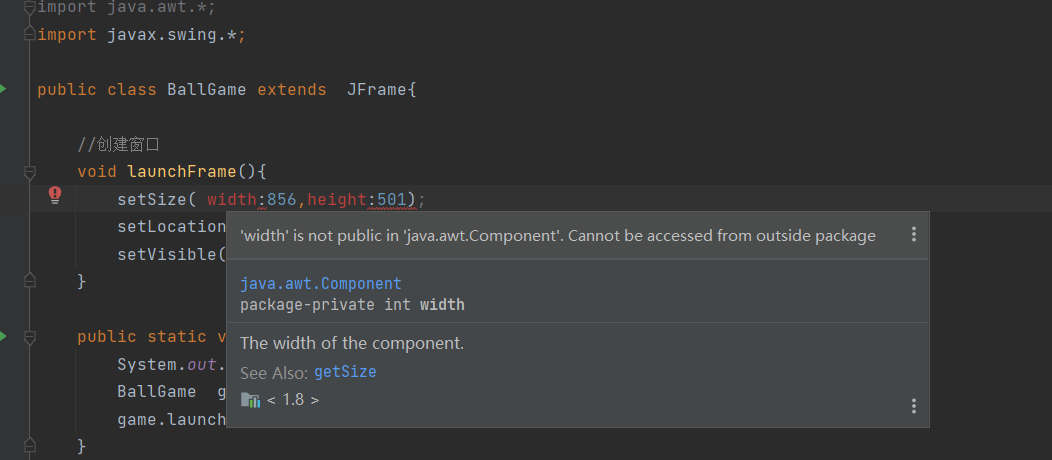Open the java.awt.Component link
The width and height of the screenshot is (1052, 460).
point(321,284)
